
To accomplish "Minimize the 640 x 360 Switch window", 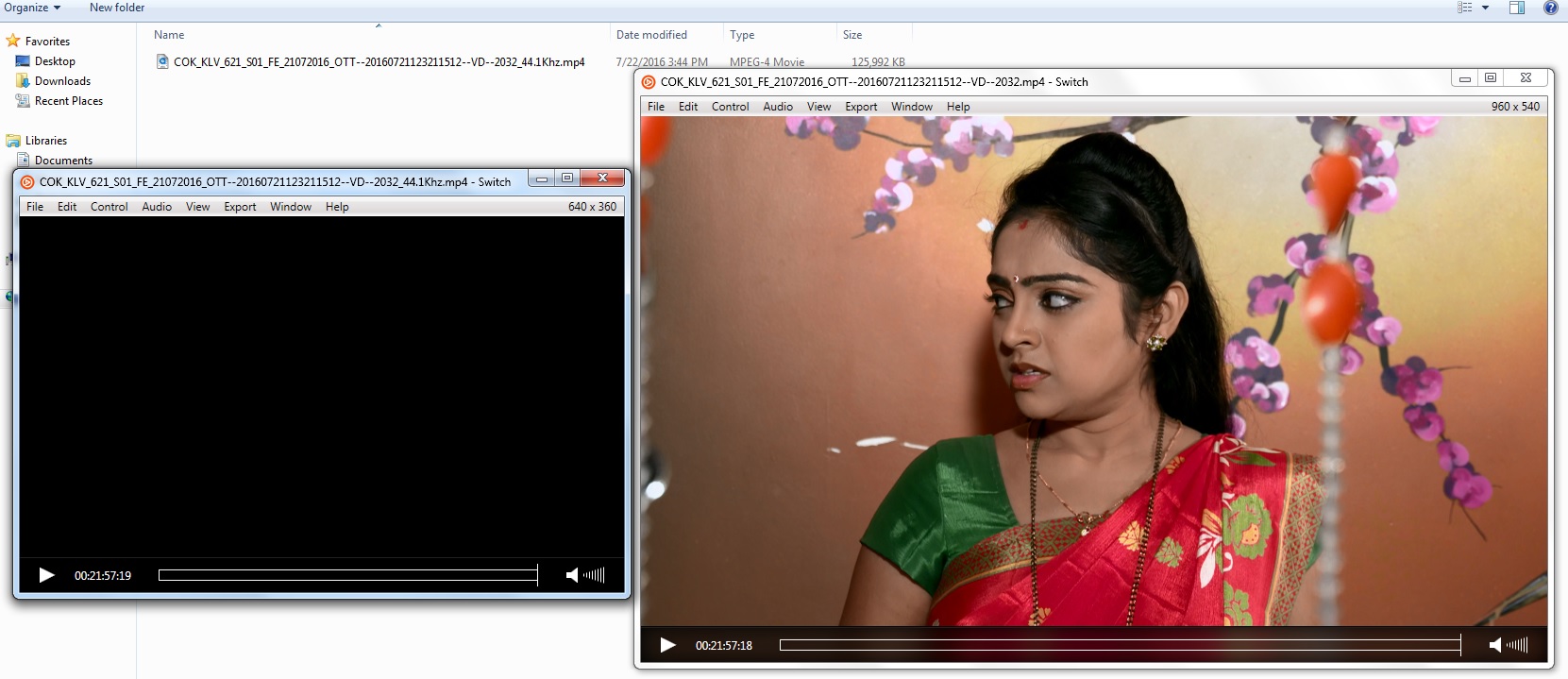I will (542, 178).
